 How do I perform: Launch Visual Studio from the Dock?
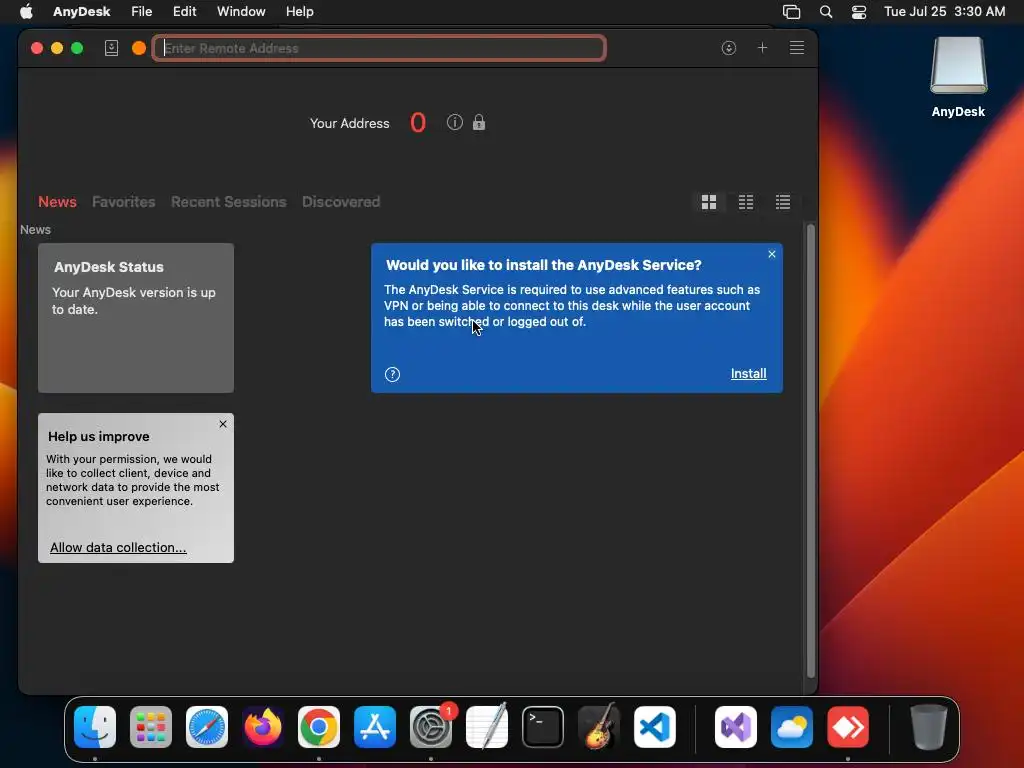(x=736, y=727)
